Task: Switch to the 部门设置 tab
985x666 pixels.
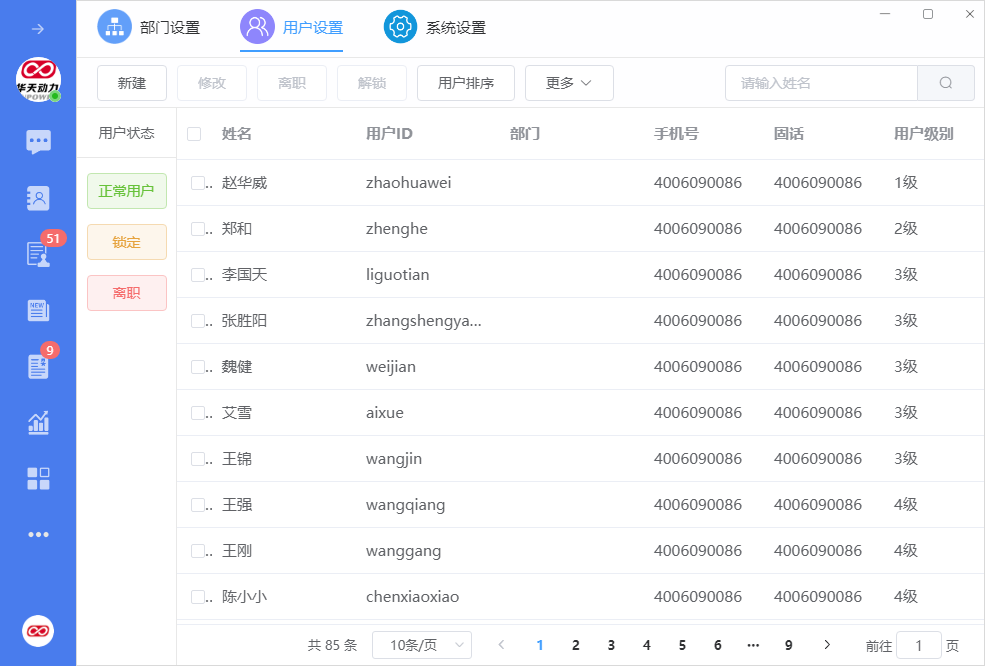Action: [150, 27]
